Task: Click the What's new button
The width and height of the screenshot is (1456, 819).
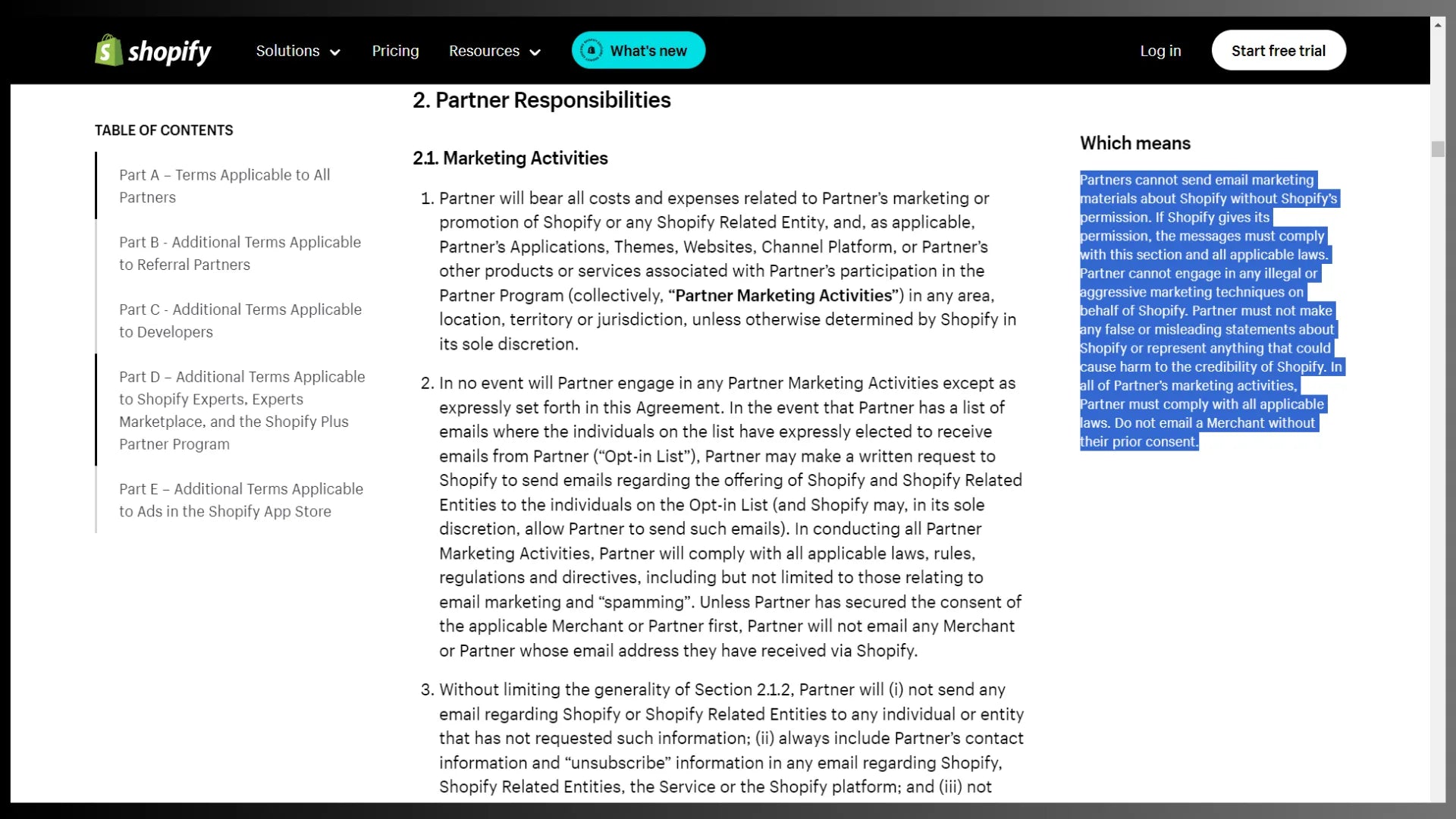Action: click(639, 50)
